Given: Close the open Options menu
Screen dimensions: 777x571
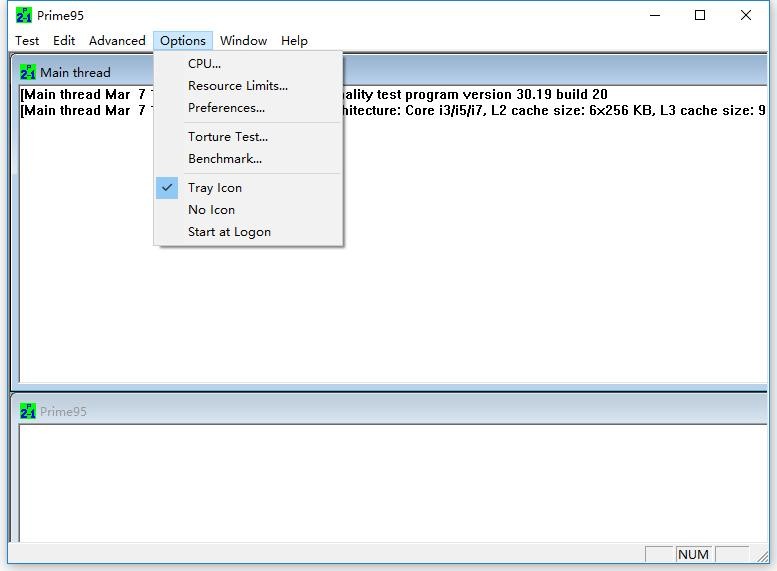Looking at the screenshot, I should tap(183, 41).
